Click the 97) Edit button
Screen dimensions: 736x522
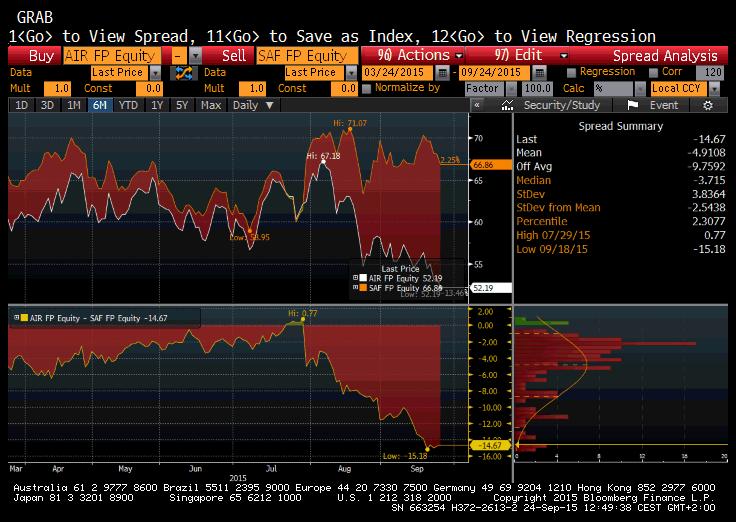tap(518, 55)
